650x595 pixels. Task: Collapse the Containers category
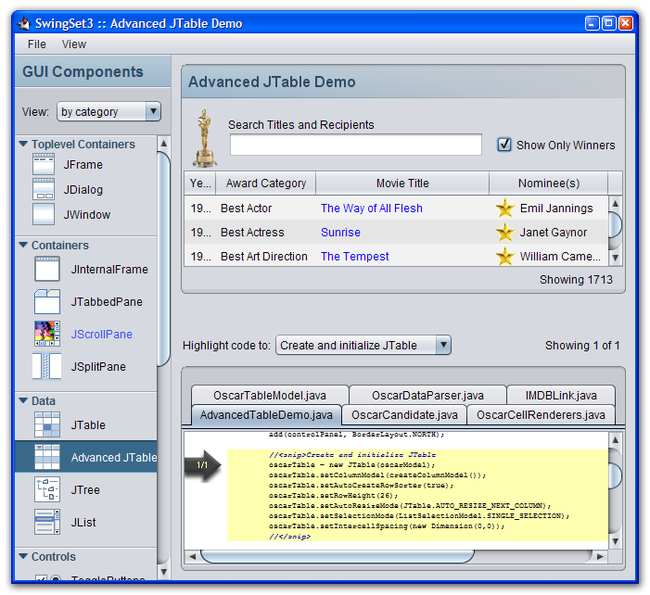(24, 245)
